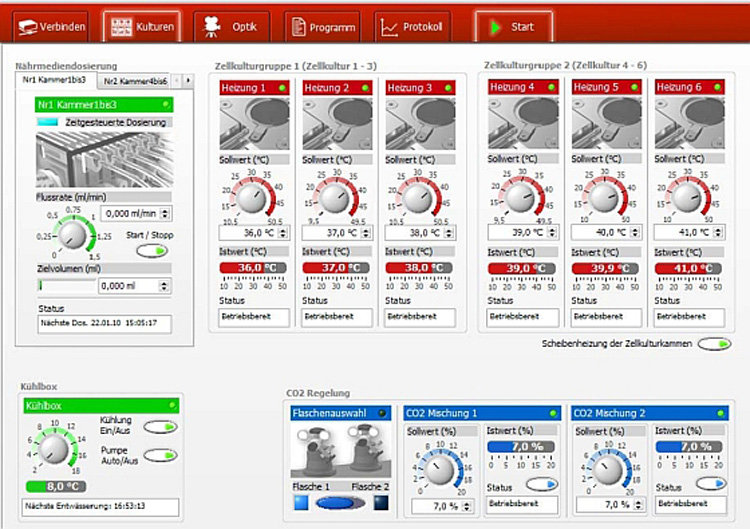Click the Heizung 5 hotplate image
The width and height of the screenshot is (750, 529).
coord(607,123)
